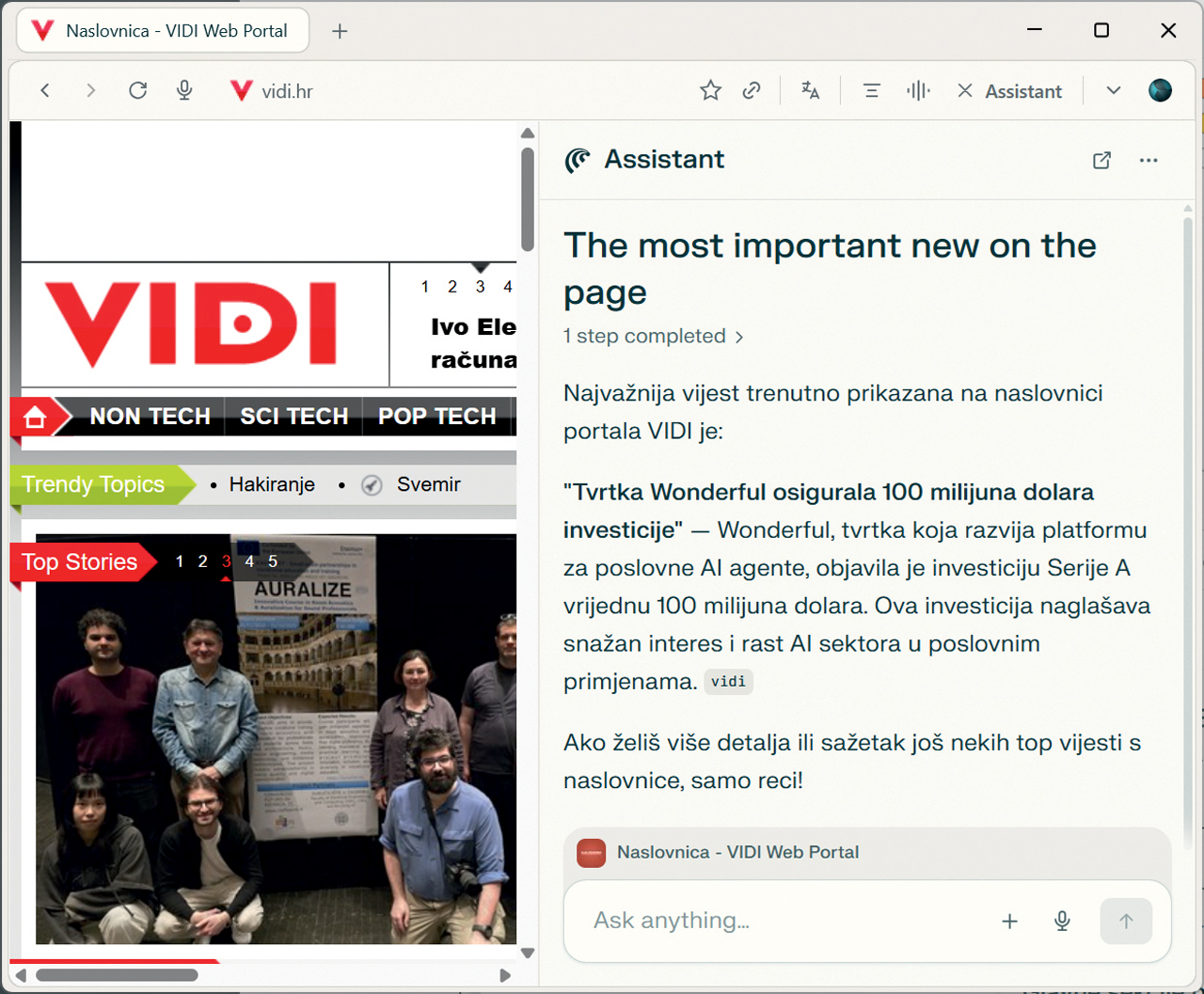Open the Svemir trending topic link
Image resolution: width=1204 pixels, height=994 pixels.
tap(428, 484)
